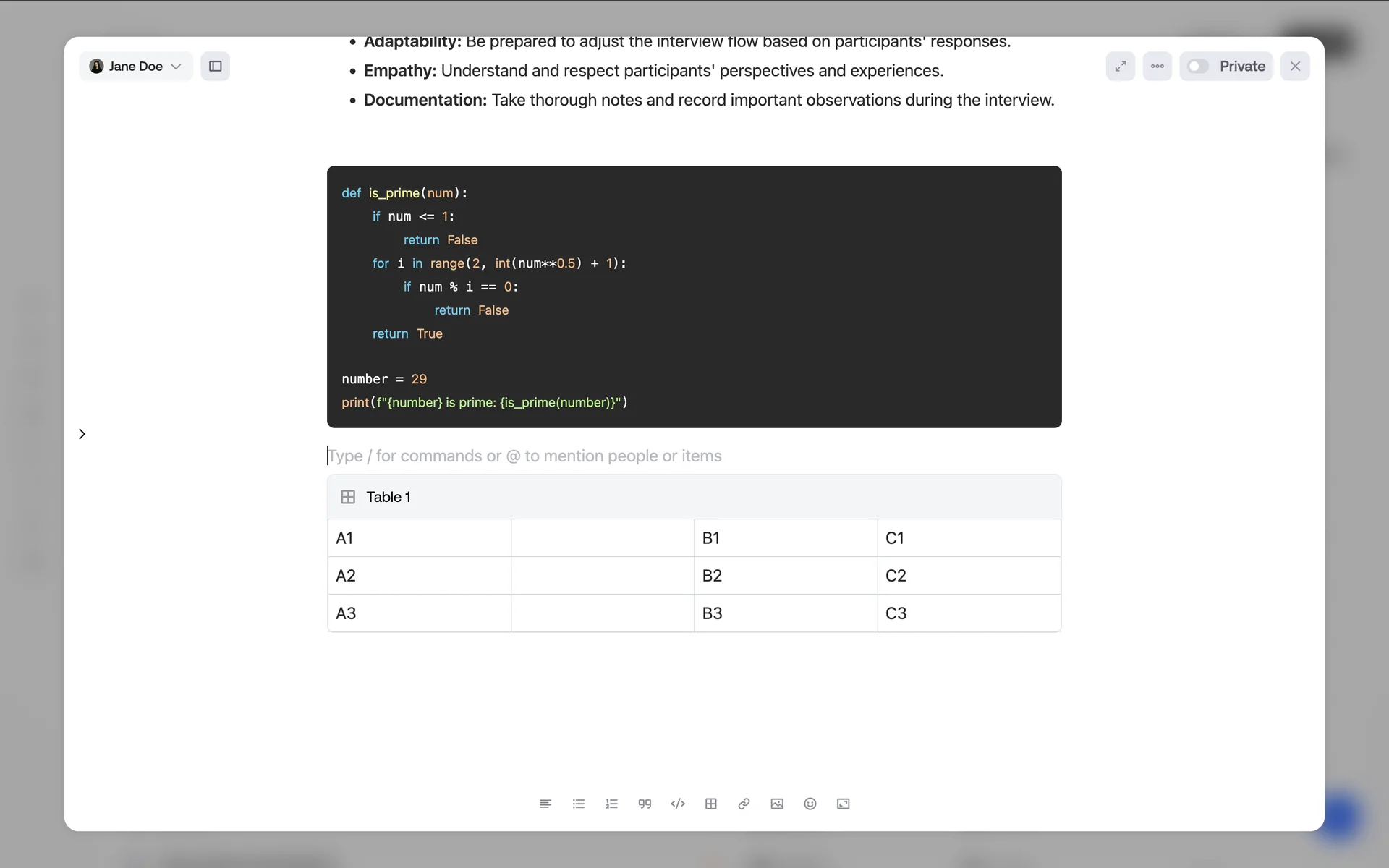
Task: Add a link with the chain icon
Action: click(x=744, y=804)
